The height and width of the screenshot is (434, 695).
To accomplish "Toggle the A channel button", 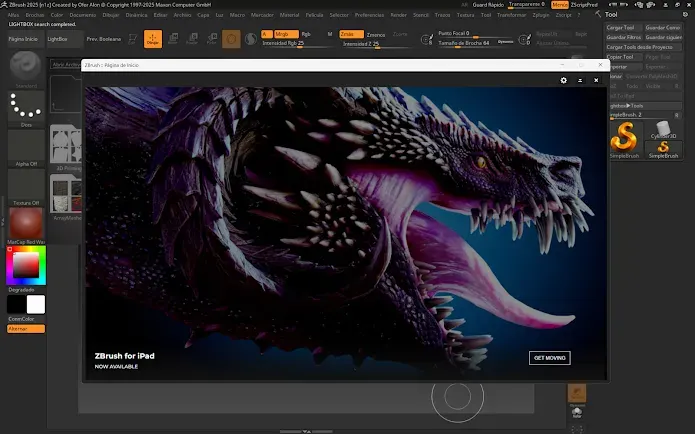I will [266, 34].
